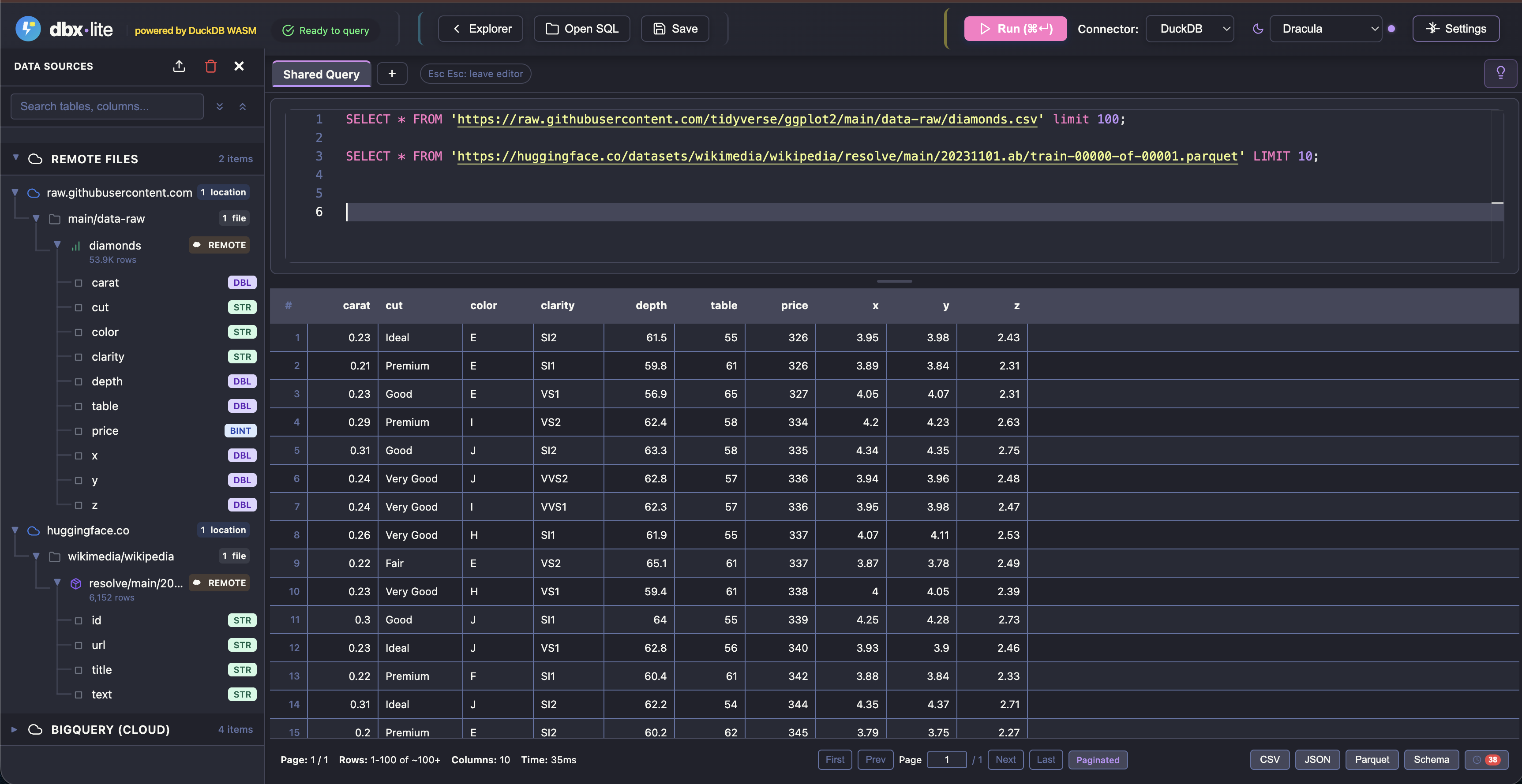Select the Shared Query tab
Image resolution: width=1522 pixels, height=784 pixels.
pos(321,74)
